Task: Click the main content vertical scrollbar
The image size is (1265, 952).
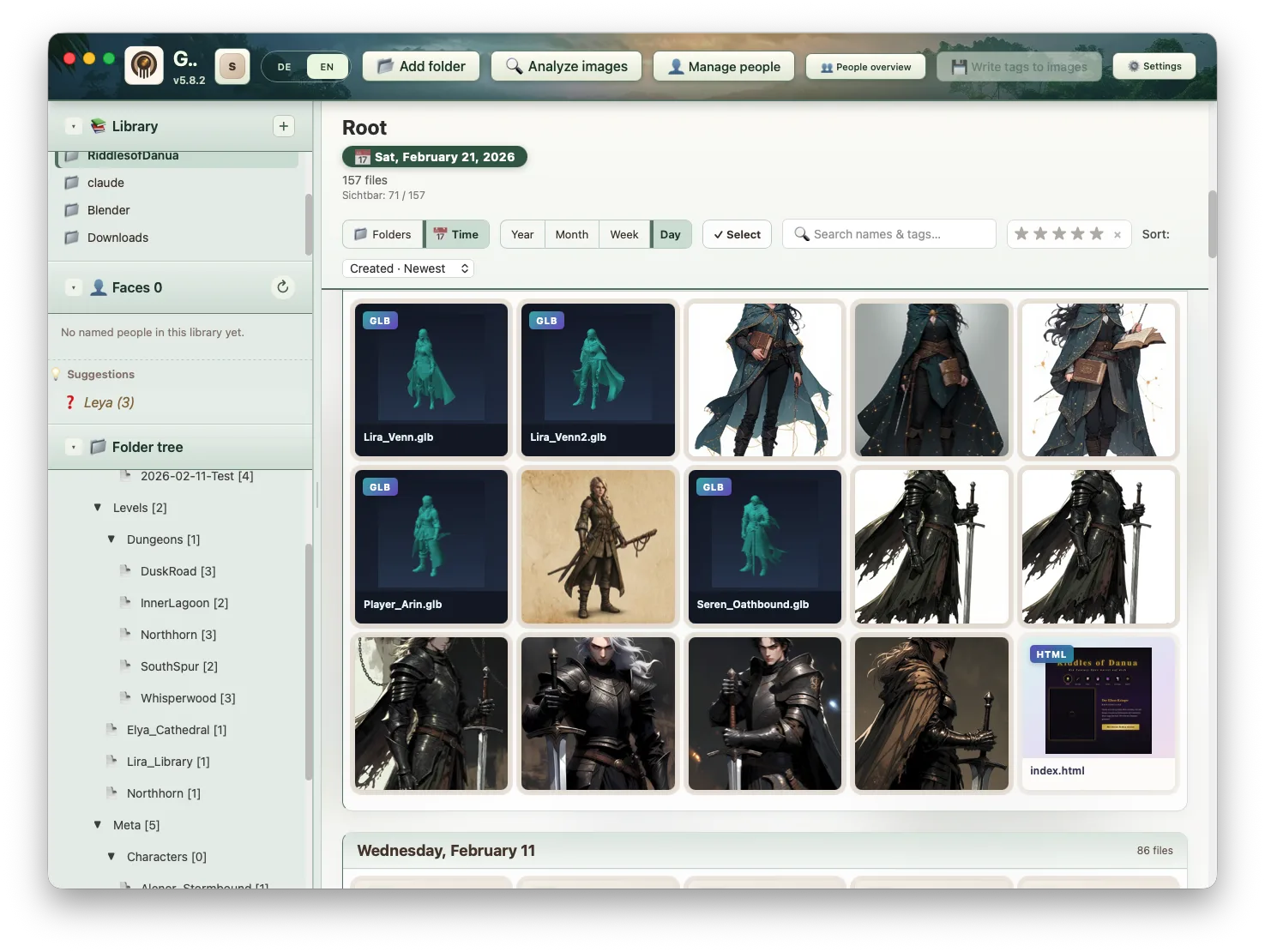Action: [x=1213, y=224]
